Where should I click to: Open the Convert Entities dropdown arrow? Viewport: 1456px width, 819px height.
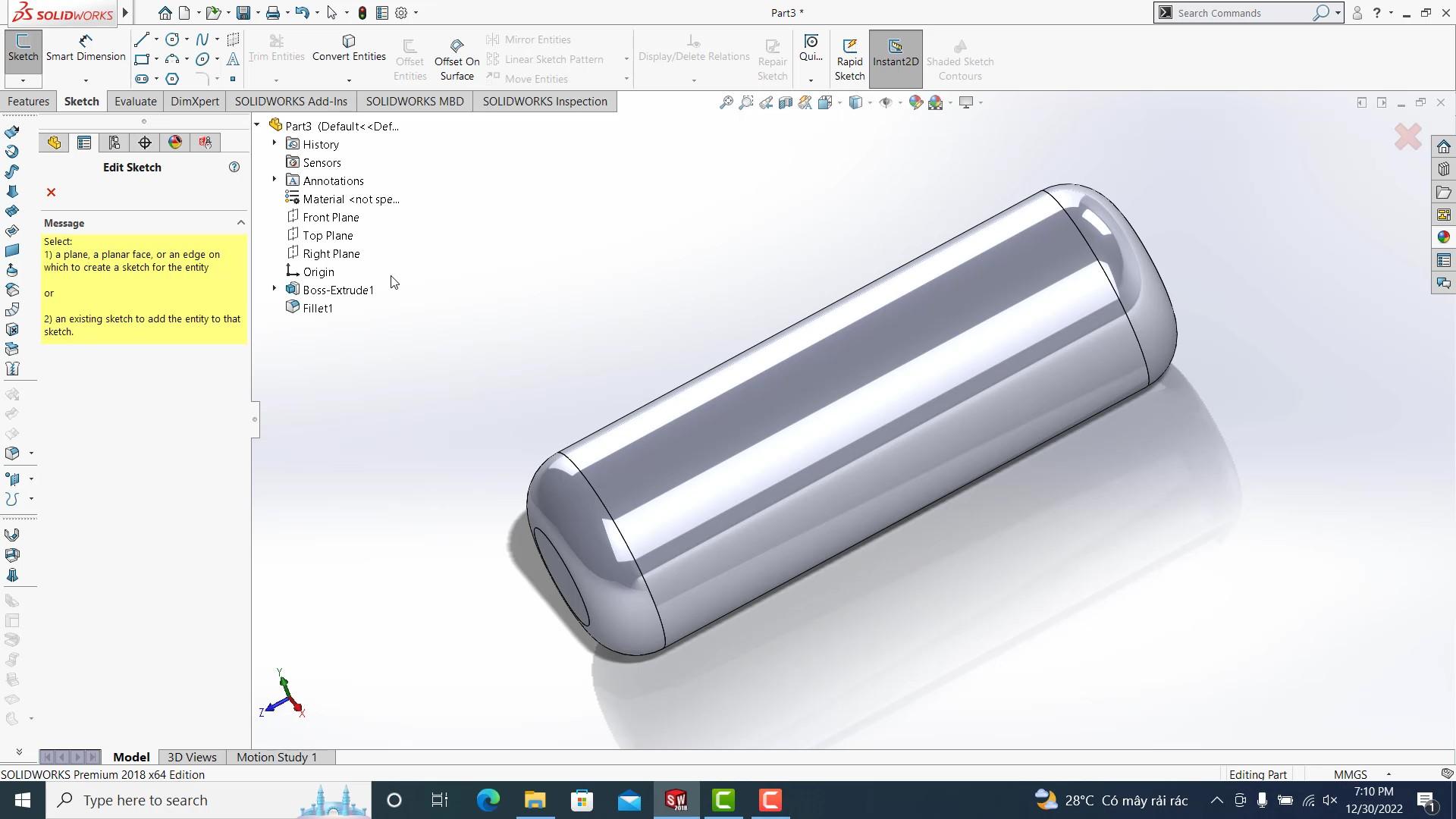[349, 80]
